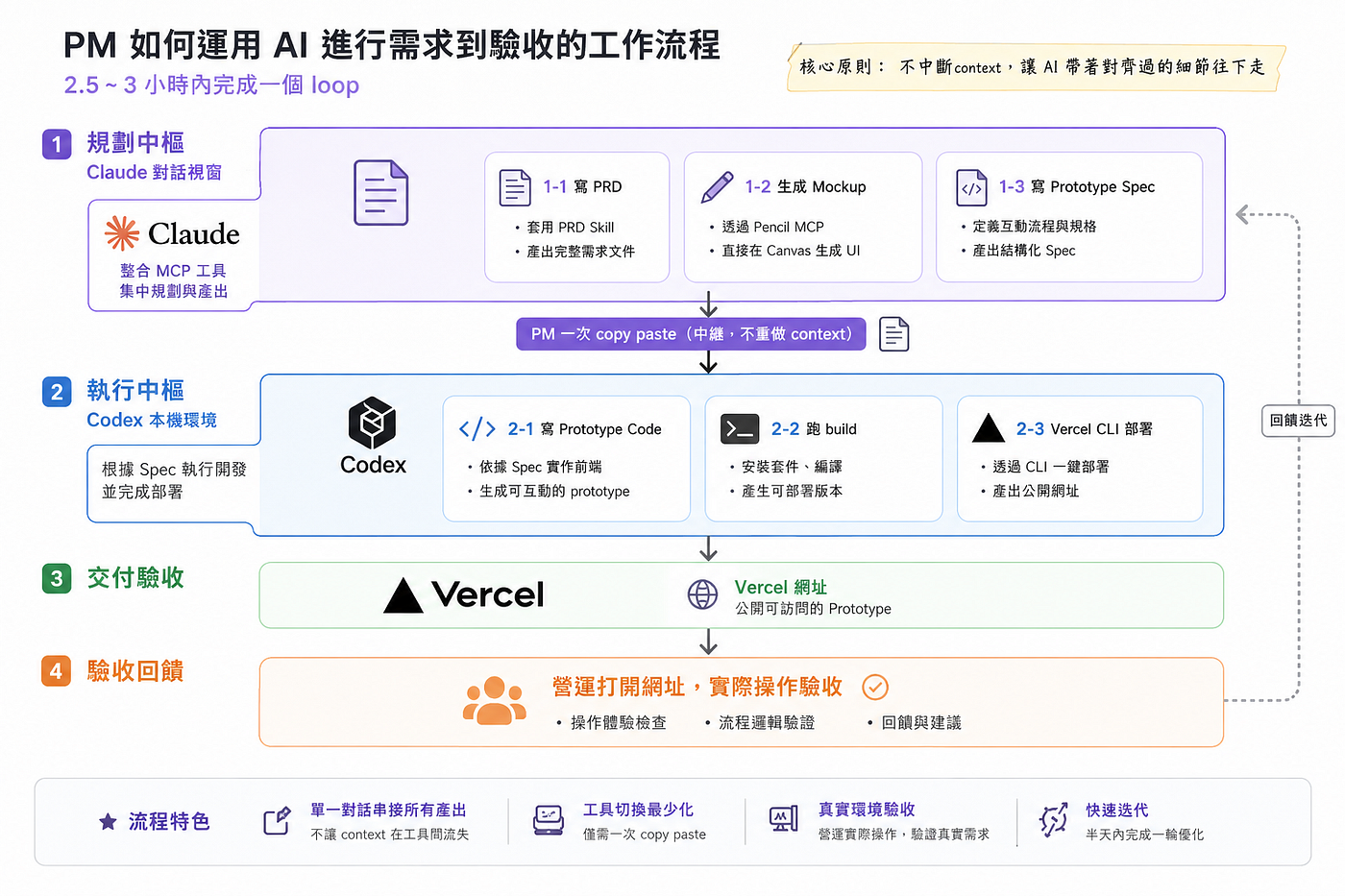Select the 2-3 Vercel CLI 部署 card title
The image size is (1345, 896).
pos(1085,429)
